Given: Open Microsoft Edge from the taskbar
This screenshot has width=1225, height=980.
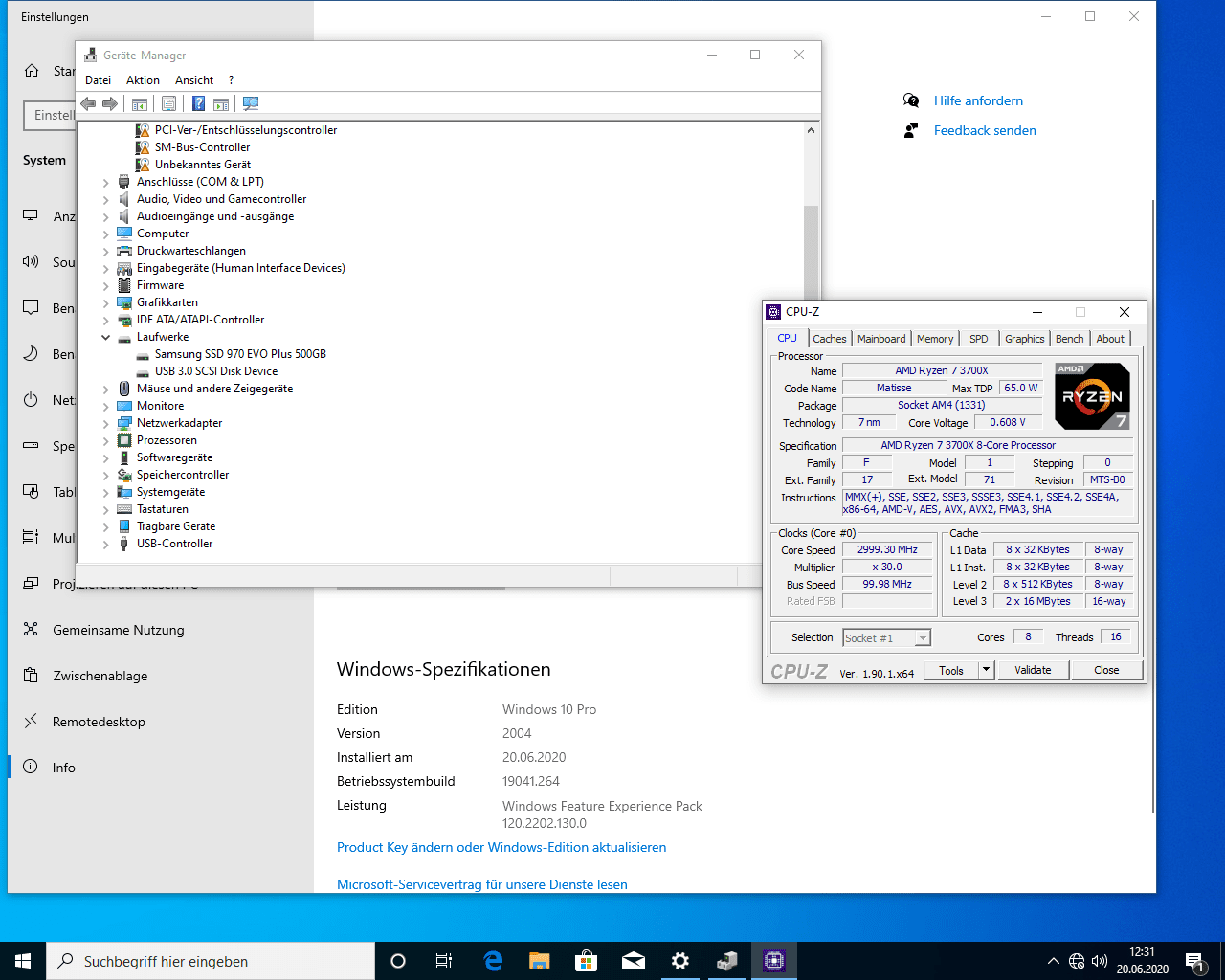Looking at the screenshot, I should click(x=493, y=961).
